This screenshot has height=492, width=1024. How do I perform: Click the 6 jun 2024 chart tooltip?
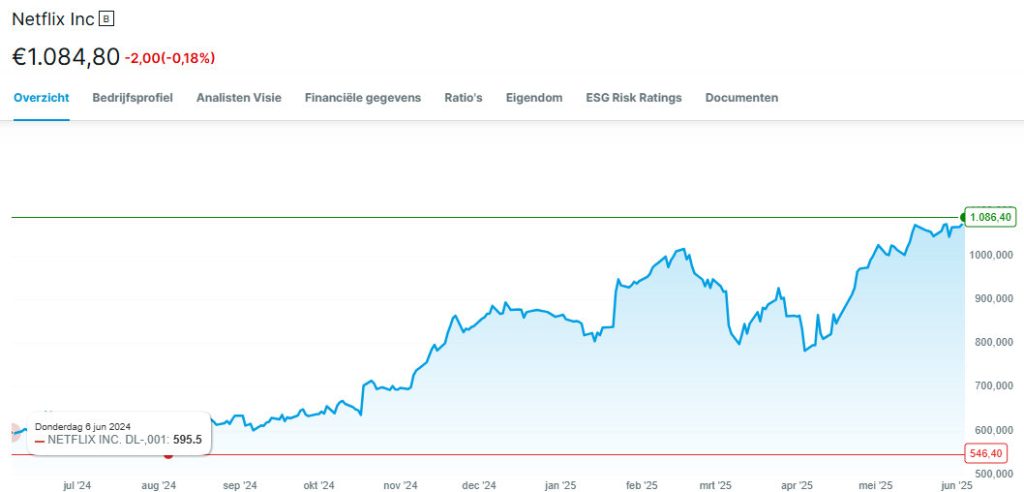(118, 433)
